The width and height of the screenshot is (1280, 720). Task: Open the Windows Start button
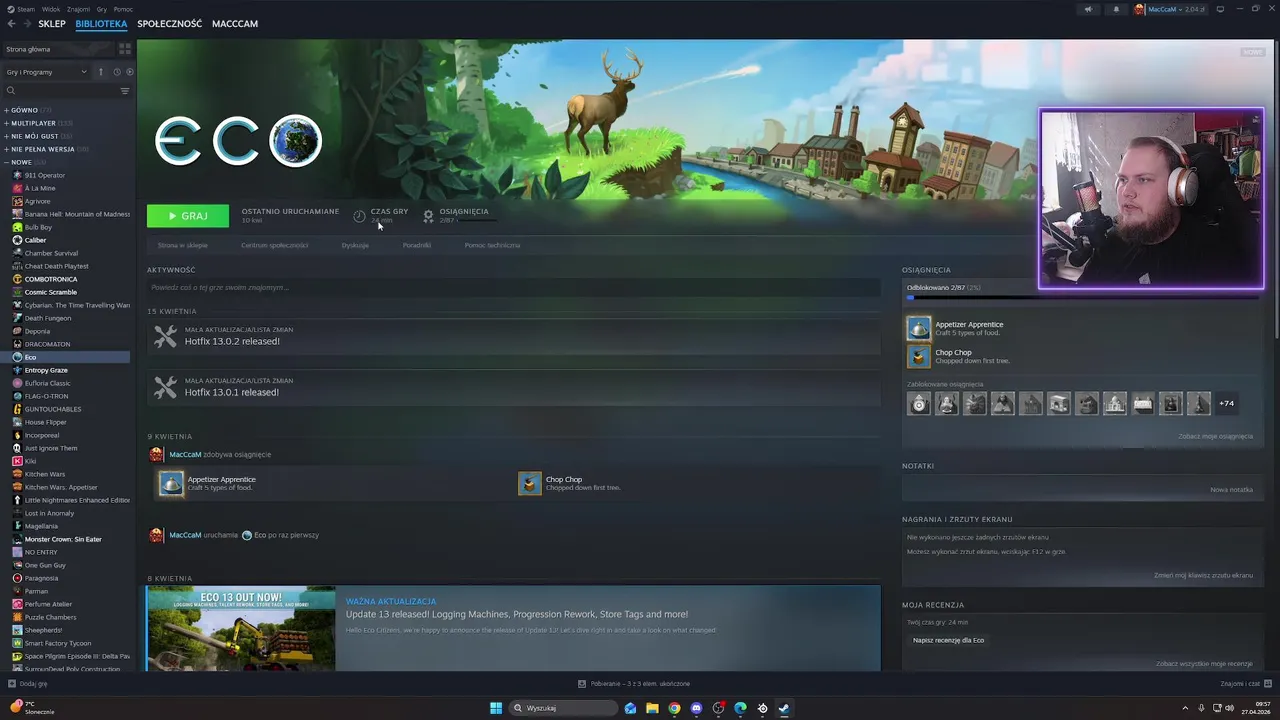496,708
